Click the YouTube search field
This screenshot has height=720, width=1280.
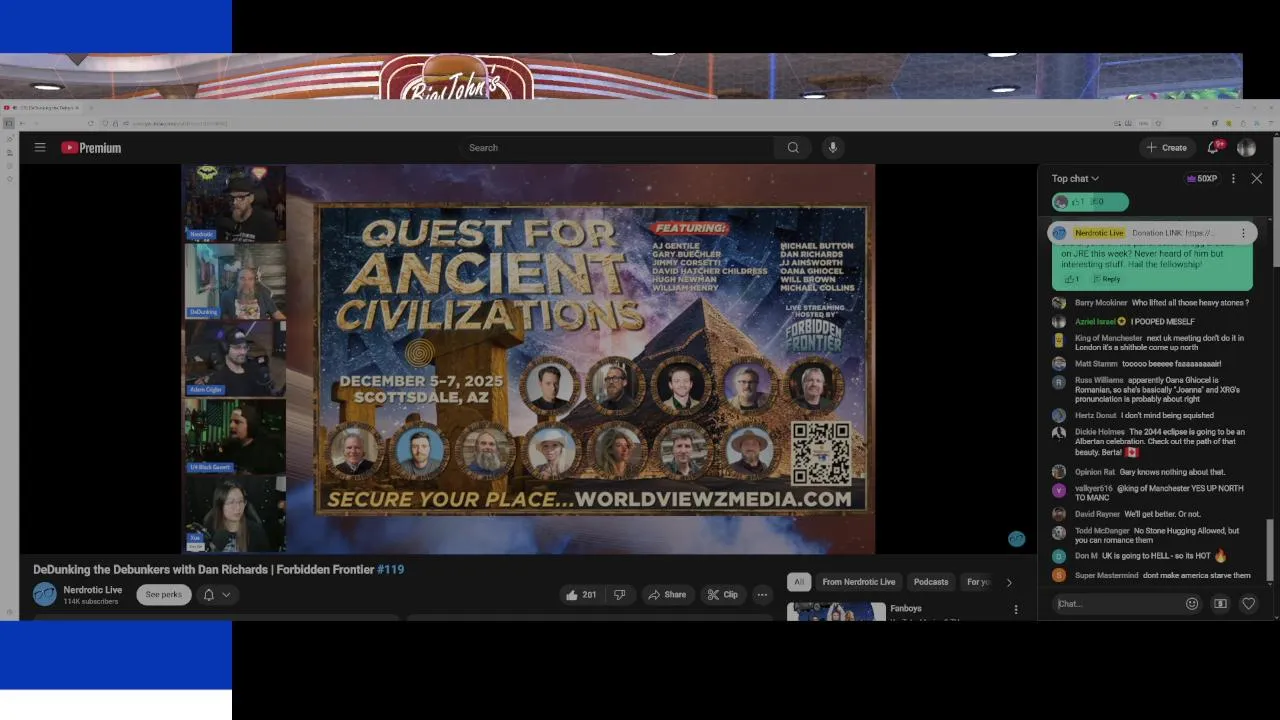click(x=617, y=147)
